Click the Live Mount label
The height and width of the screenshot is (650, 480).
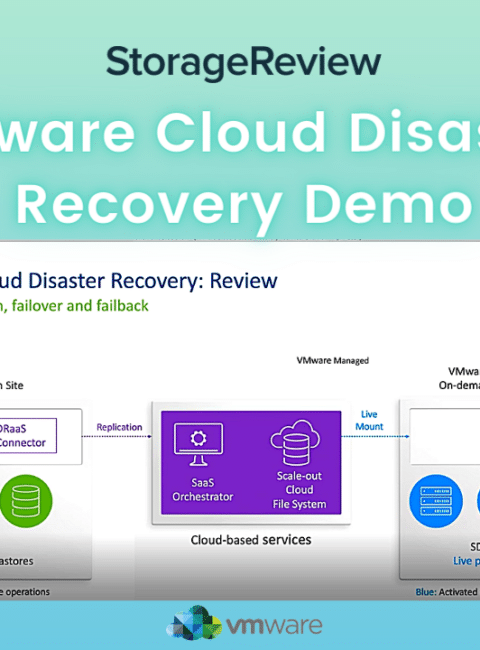pos(369,420)
